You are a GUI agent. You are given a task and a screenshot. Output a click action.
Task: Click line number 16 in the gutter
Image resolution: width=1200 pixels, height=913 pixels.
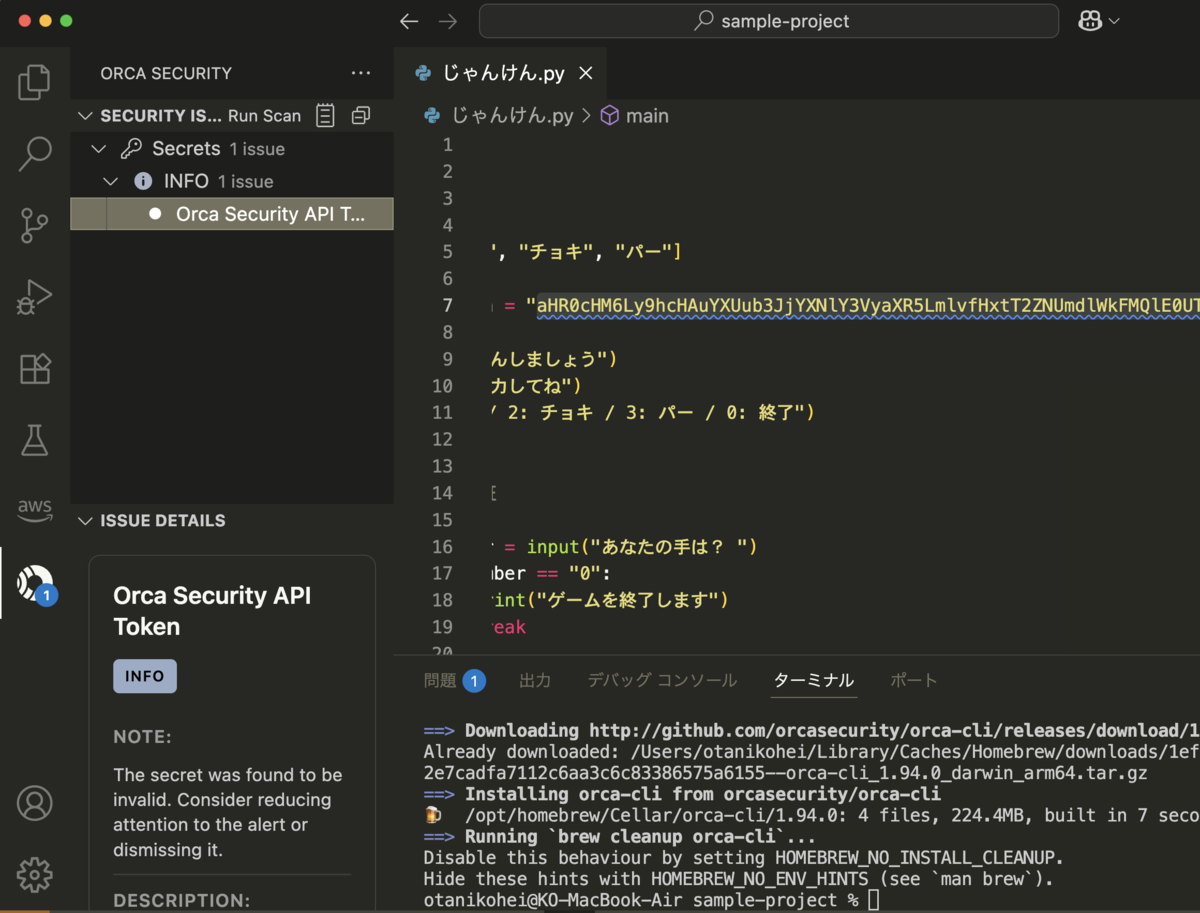click(442, 547)
